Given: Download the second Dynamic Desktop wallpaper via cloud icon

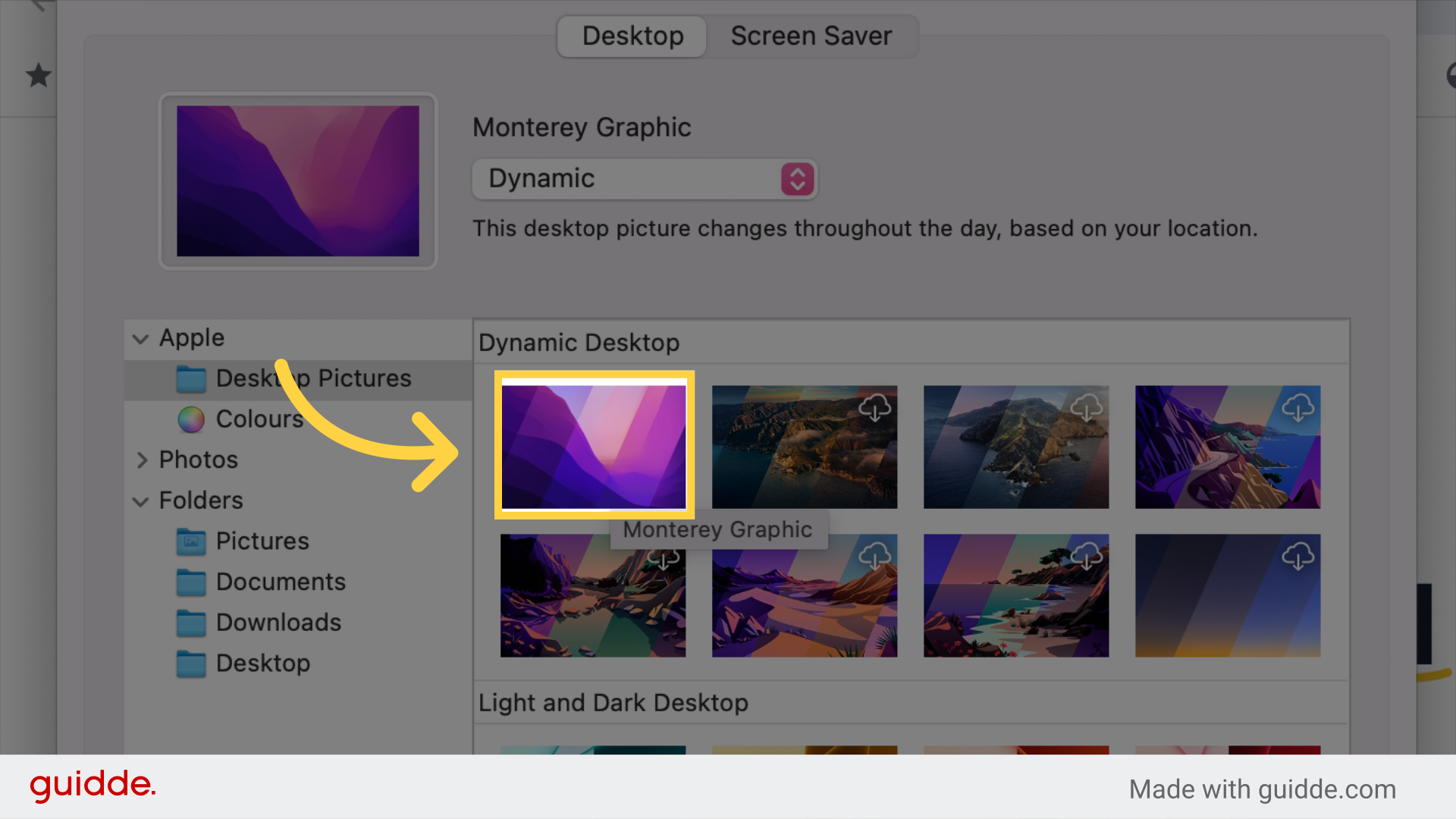Looking at the screenshot, I should click(876, 409).
